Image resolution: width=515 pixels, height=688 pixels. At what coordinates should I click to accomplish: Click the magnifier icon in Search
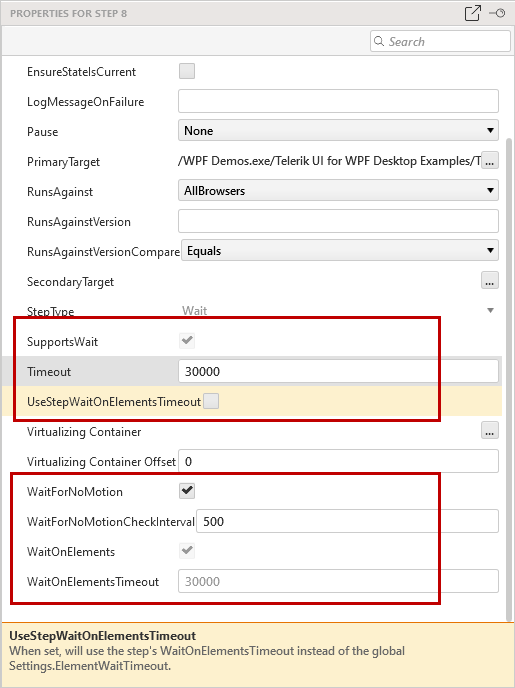click(x=379, y=41)
